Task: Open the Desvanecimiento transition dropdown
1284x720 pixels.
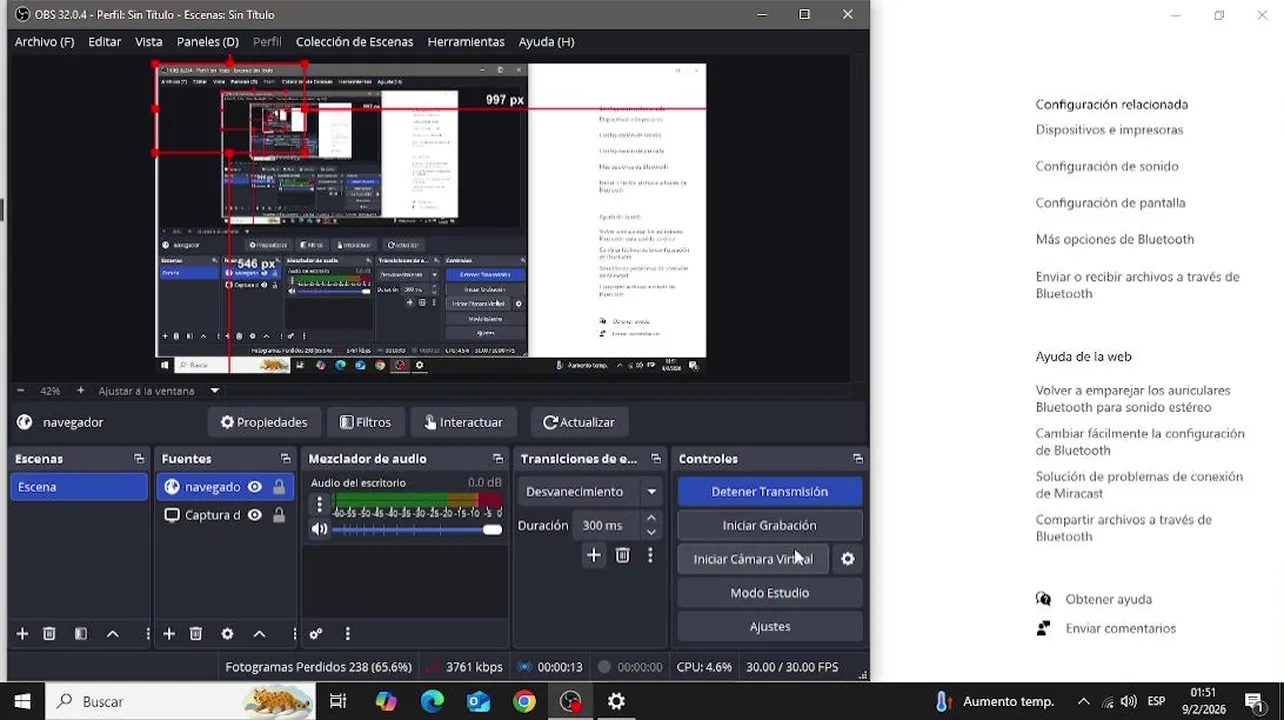Action: [x=590, y=492]
